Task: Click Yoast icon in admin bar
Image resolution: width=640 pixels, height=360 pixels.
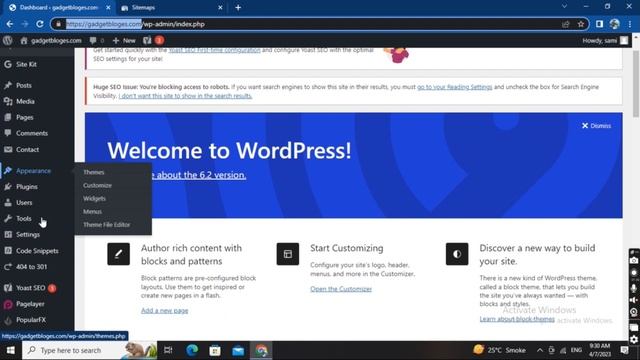Action: 147,40
